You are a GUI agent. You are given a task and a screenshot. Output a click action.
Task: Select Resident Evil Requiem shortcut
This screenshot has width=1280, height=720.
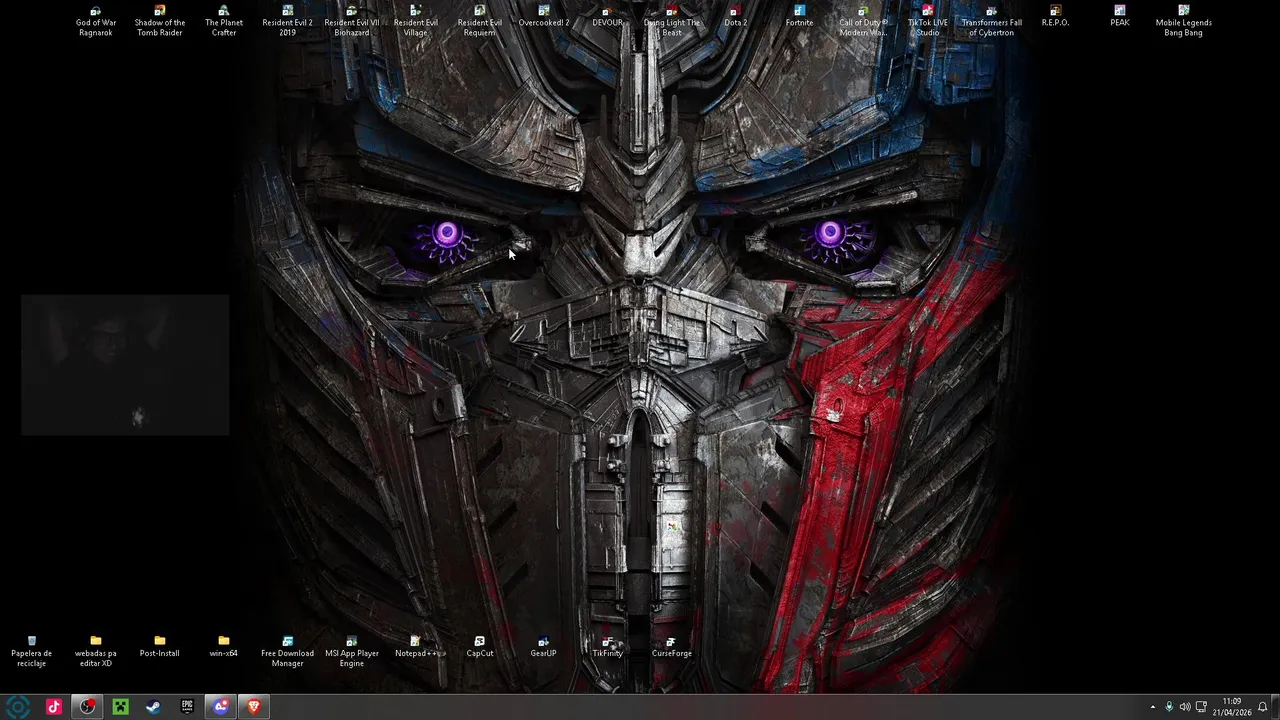pyautogui.click(x=480, y=22)
